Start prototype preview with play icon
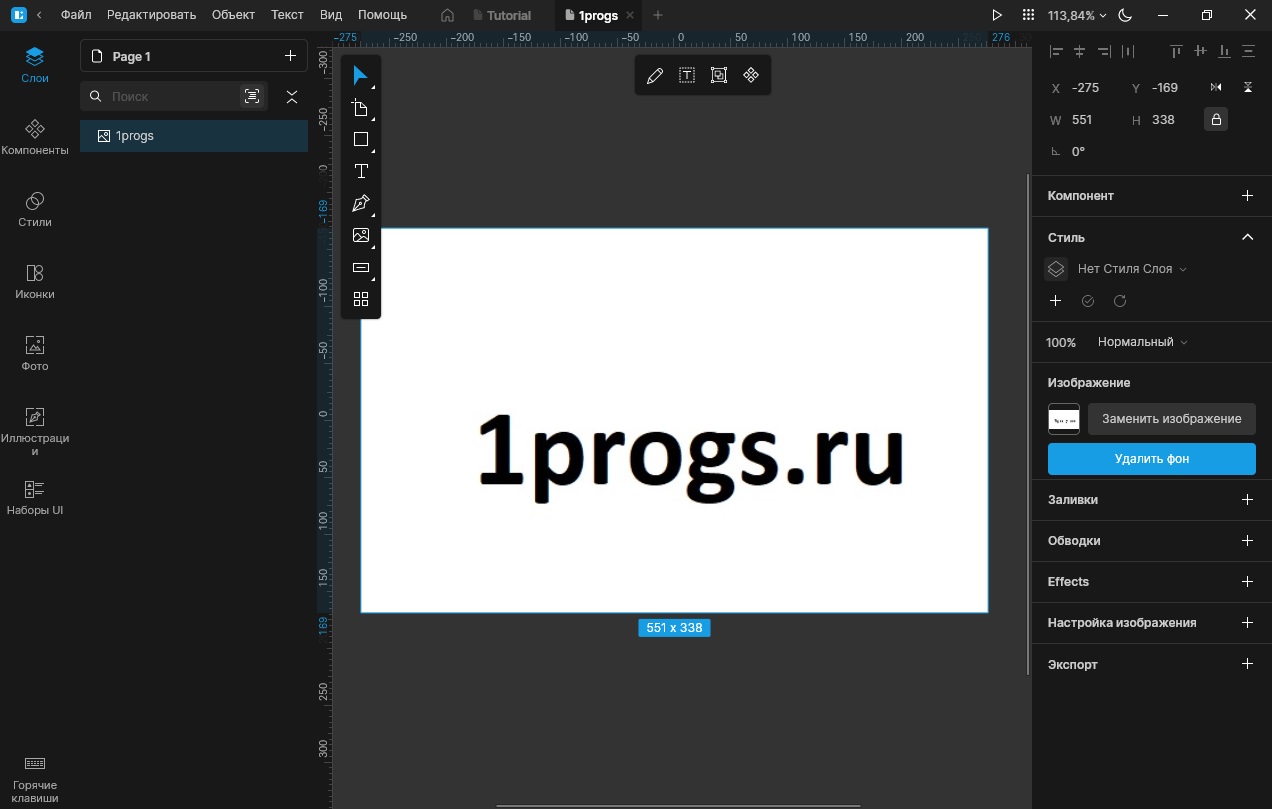This screenshot has width=1272, height=809. click(x=997, y=15)
